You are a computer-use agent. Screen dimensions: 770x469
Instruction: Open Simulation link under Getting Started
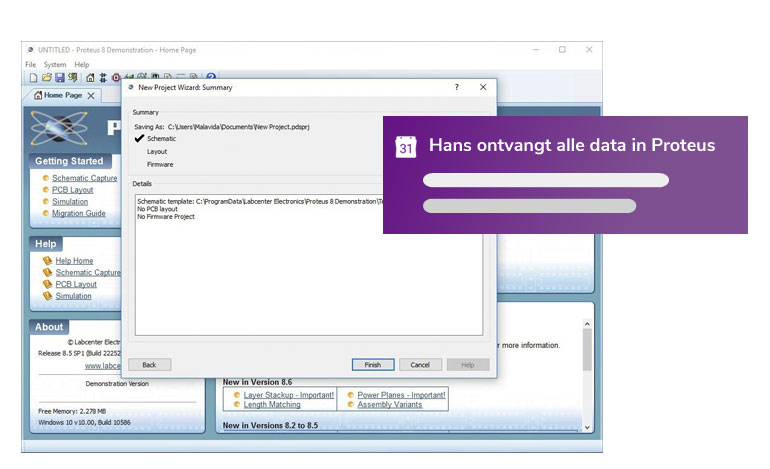70,201
